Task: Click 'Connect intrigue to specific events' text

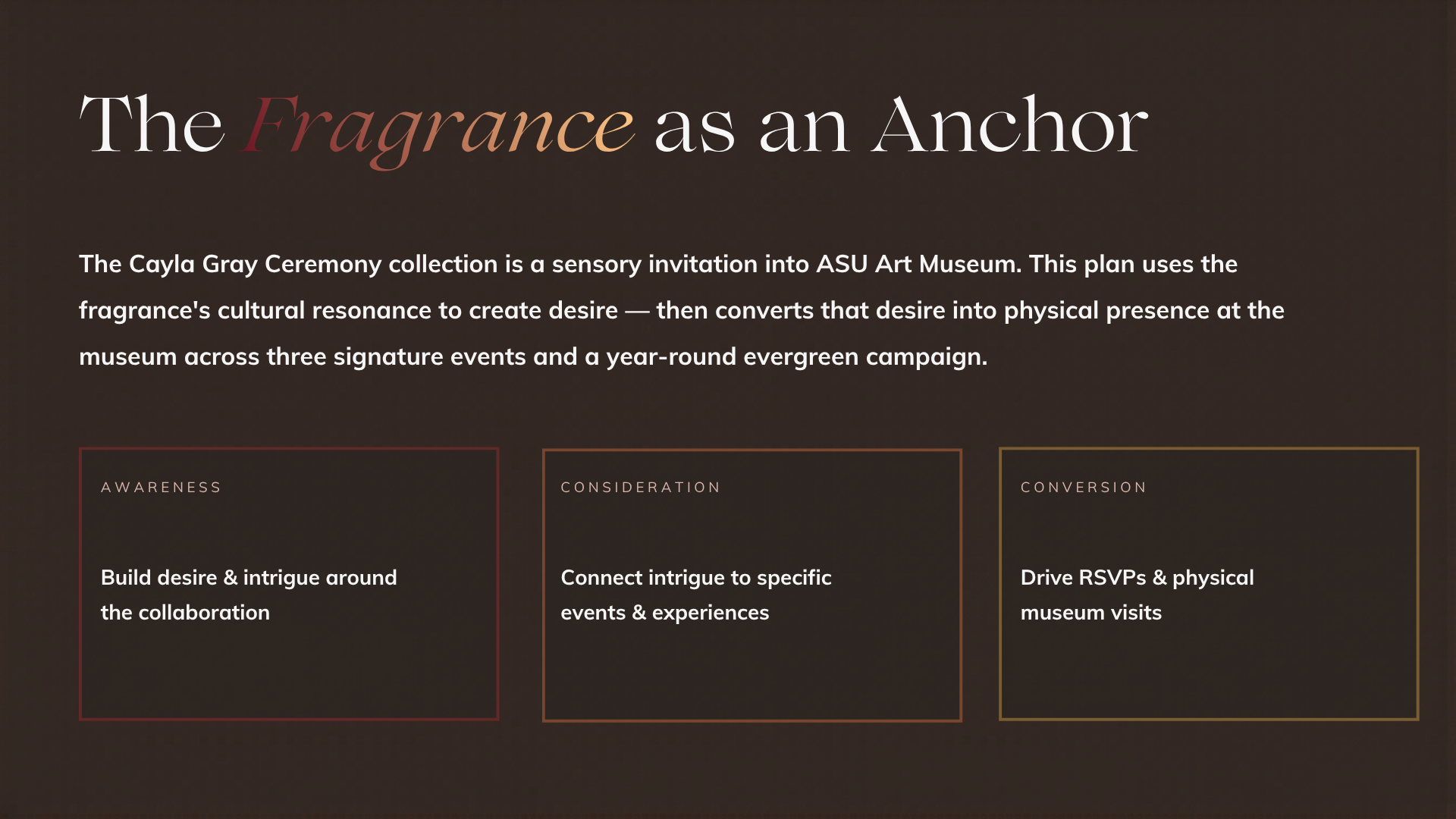Action: pos(696,595)
